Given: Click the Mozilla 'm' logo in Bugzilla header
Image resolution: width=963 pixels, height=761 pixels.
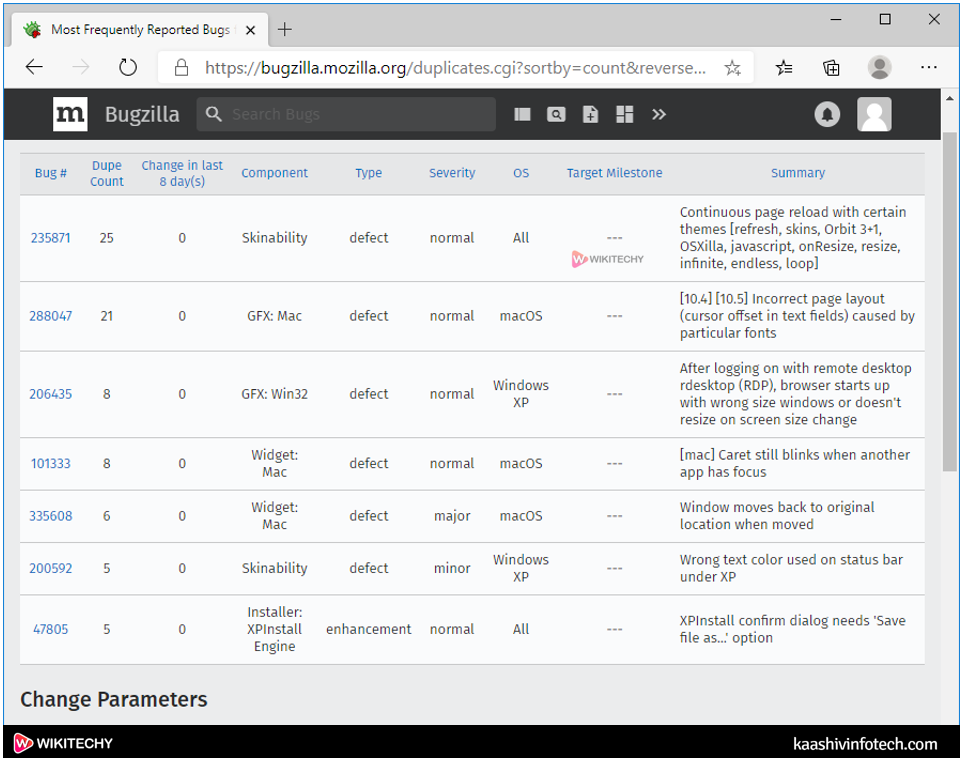Looking at the screenshot, I should click(x=70, y=115).
